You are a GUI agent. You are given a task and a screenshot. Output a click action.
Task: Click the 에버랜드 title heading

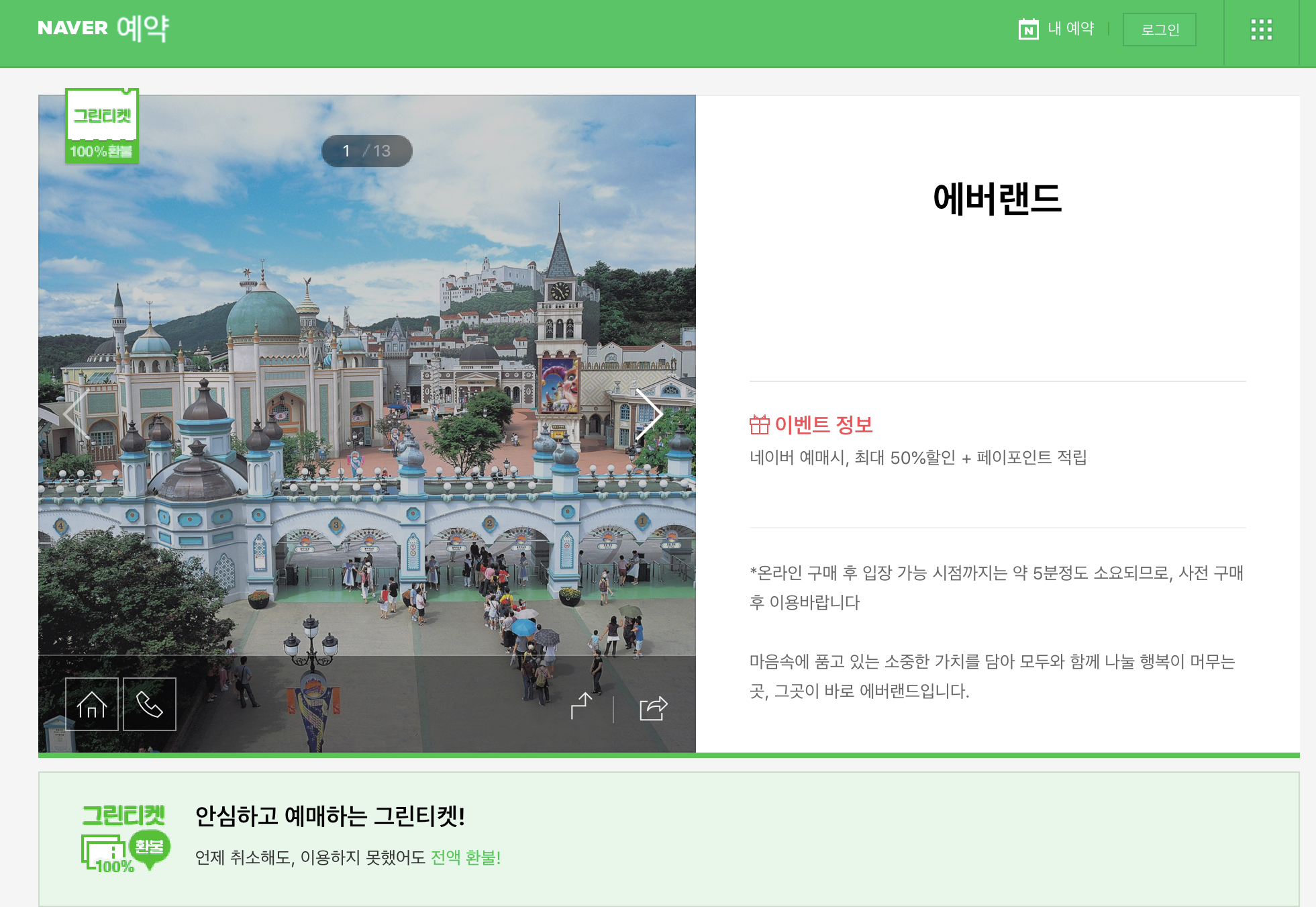(997, 199)
